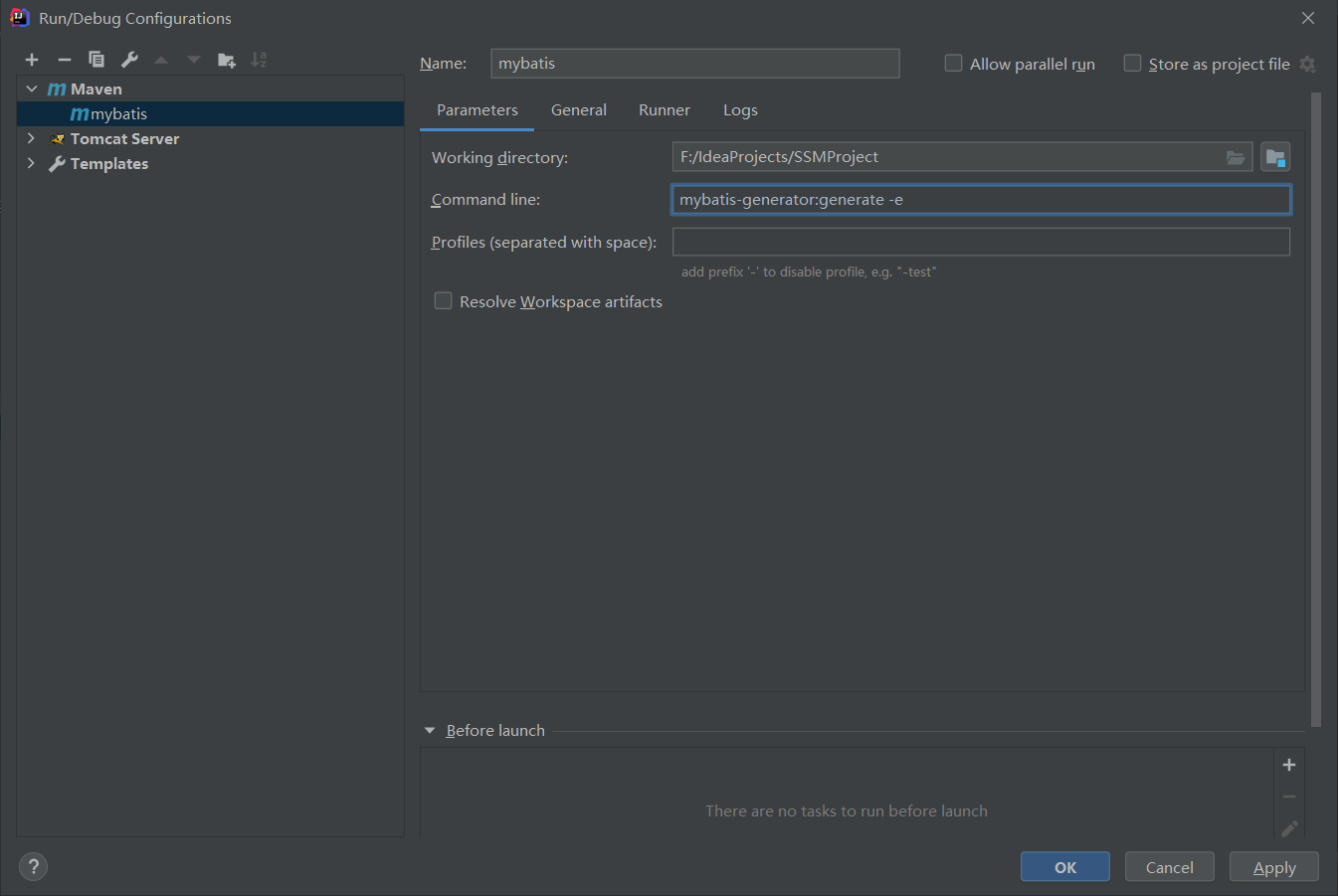Browse the working directory with the folder icon
The width and height of the screenshot is (1338, 896).
click(1235, 157)
